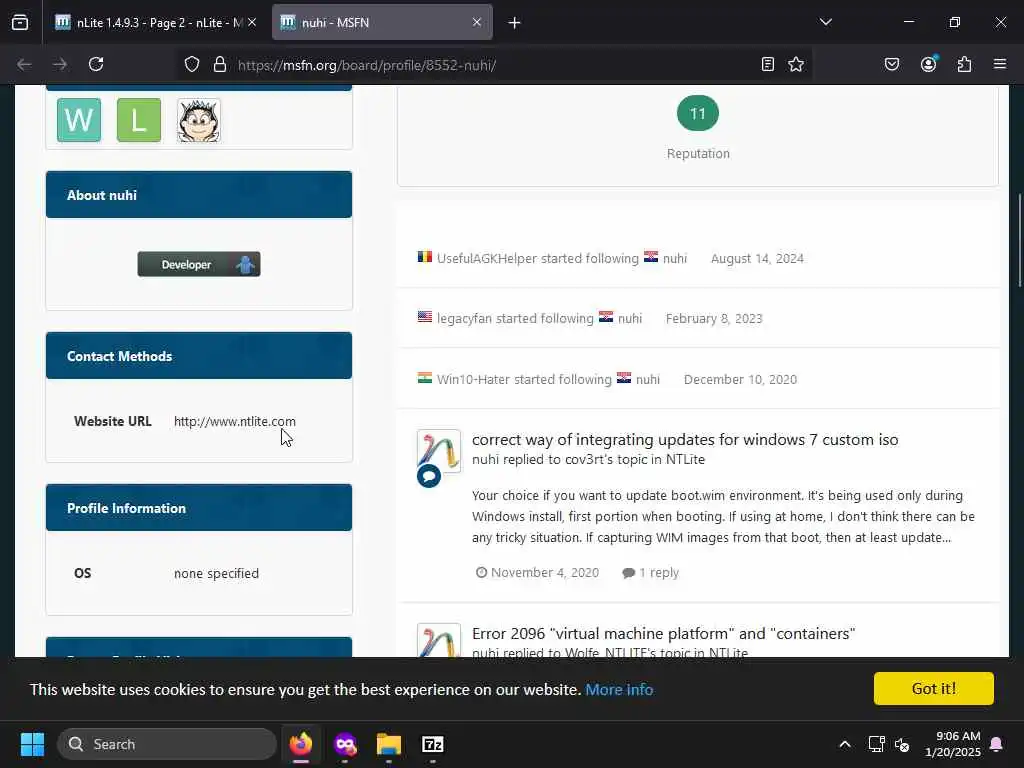Reload the current page
The width and height of the screenshot is (1024, 768).
(x=96, y=64)
